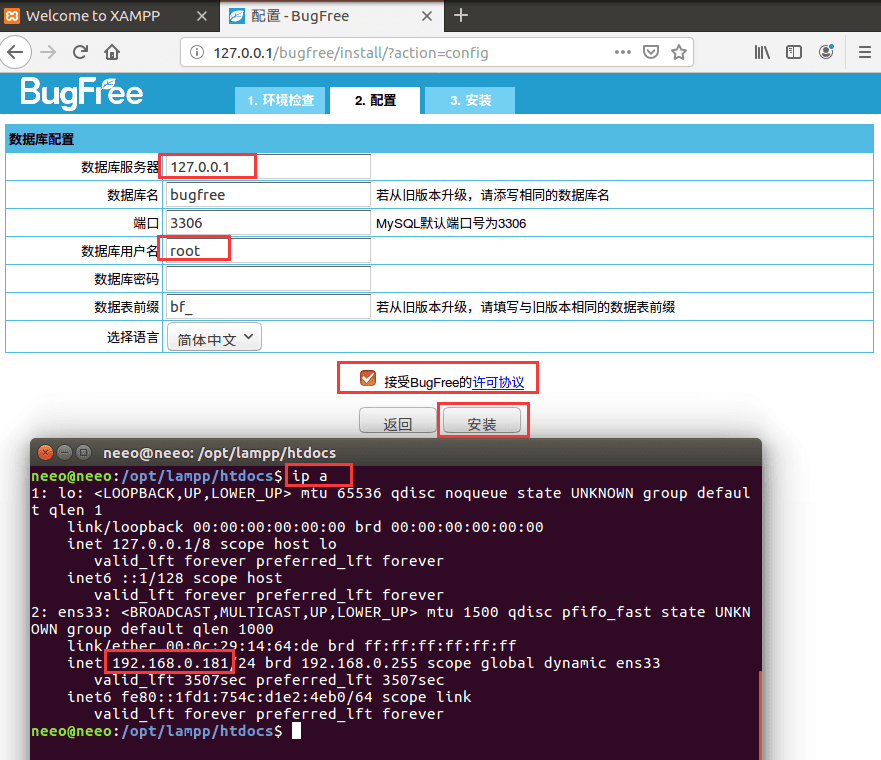The image size is (881, 760).
Task: Go back using the browser back arrow
Action: pyautogui.click(x=15, y=52)
